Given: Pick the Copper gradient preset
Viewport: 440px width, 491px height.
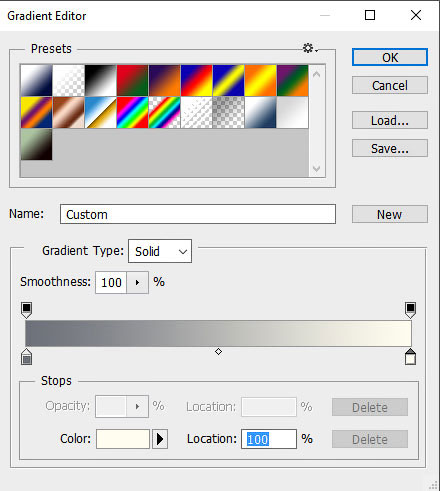Looking at the screenshot, I should (x=68, y=112).
